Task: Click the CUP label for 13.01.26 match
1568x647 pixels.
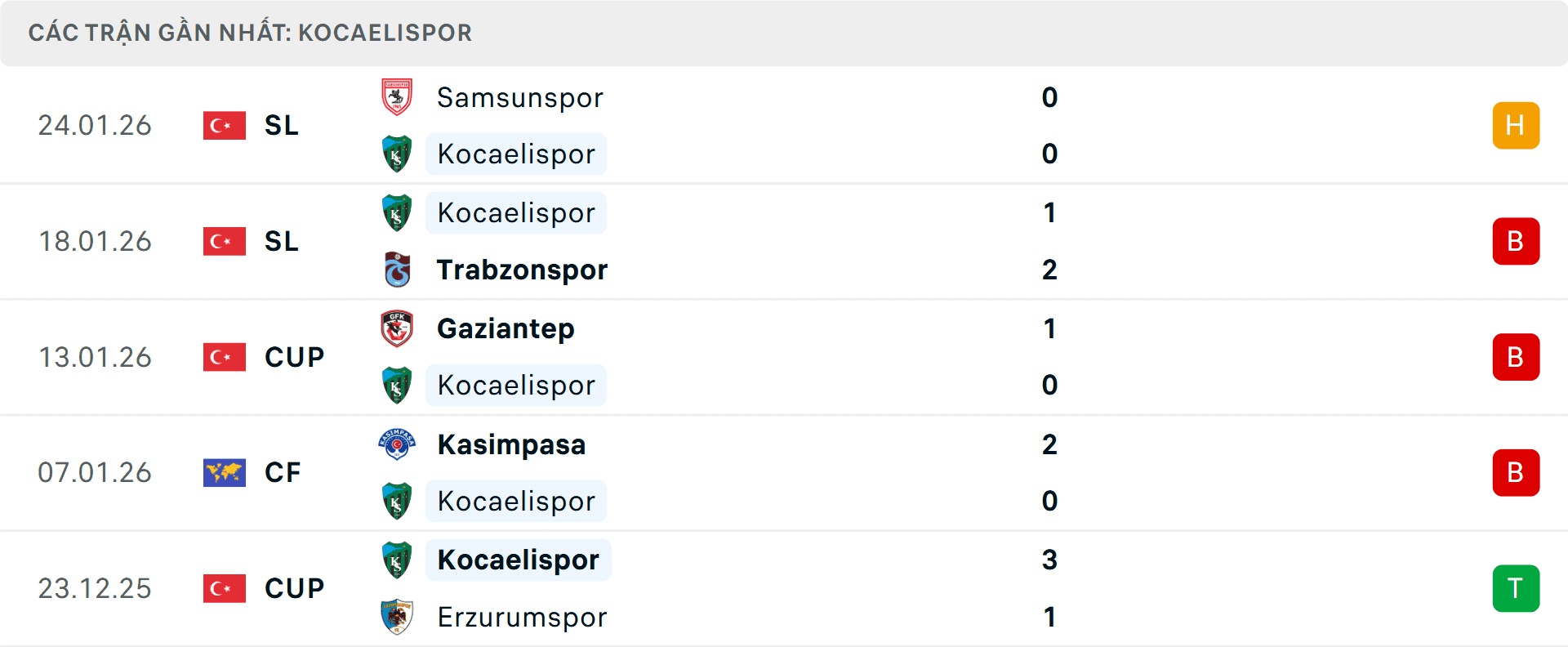Action: pos(294,357)
